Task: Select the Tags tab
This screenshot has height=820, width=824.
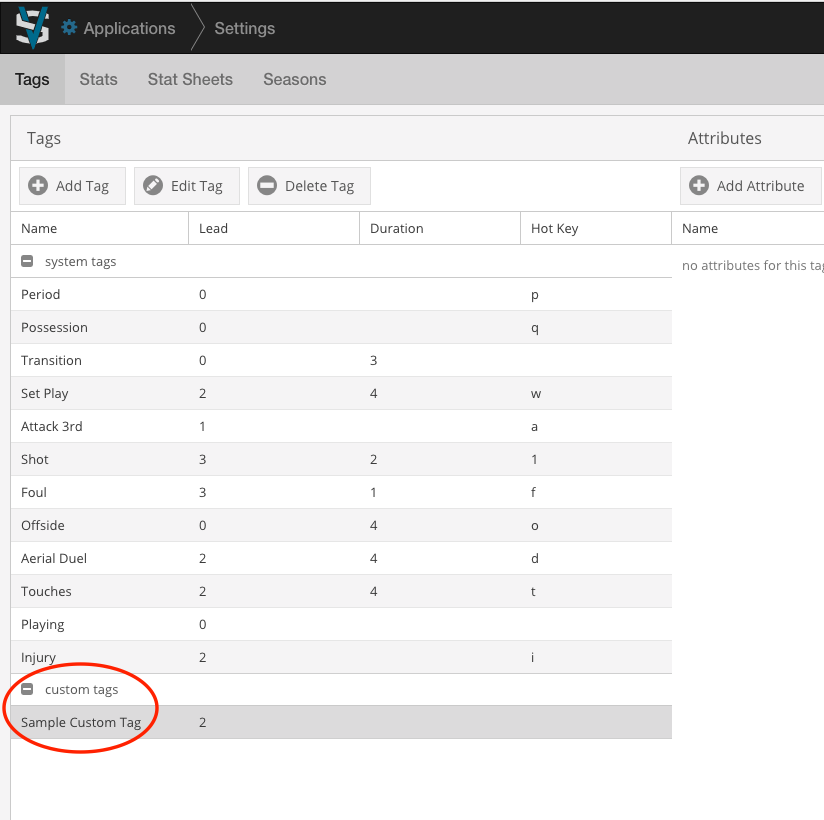Action: pos(32,80)
